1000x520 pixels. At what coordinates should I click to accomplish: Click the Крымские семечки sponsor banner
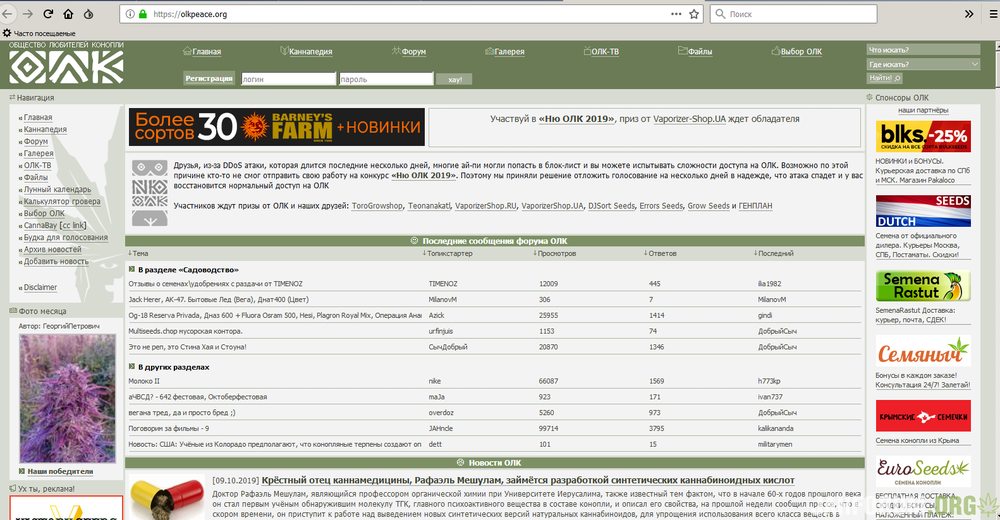(923, 416)
